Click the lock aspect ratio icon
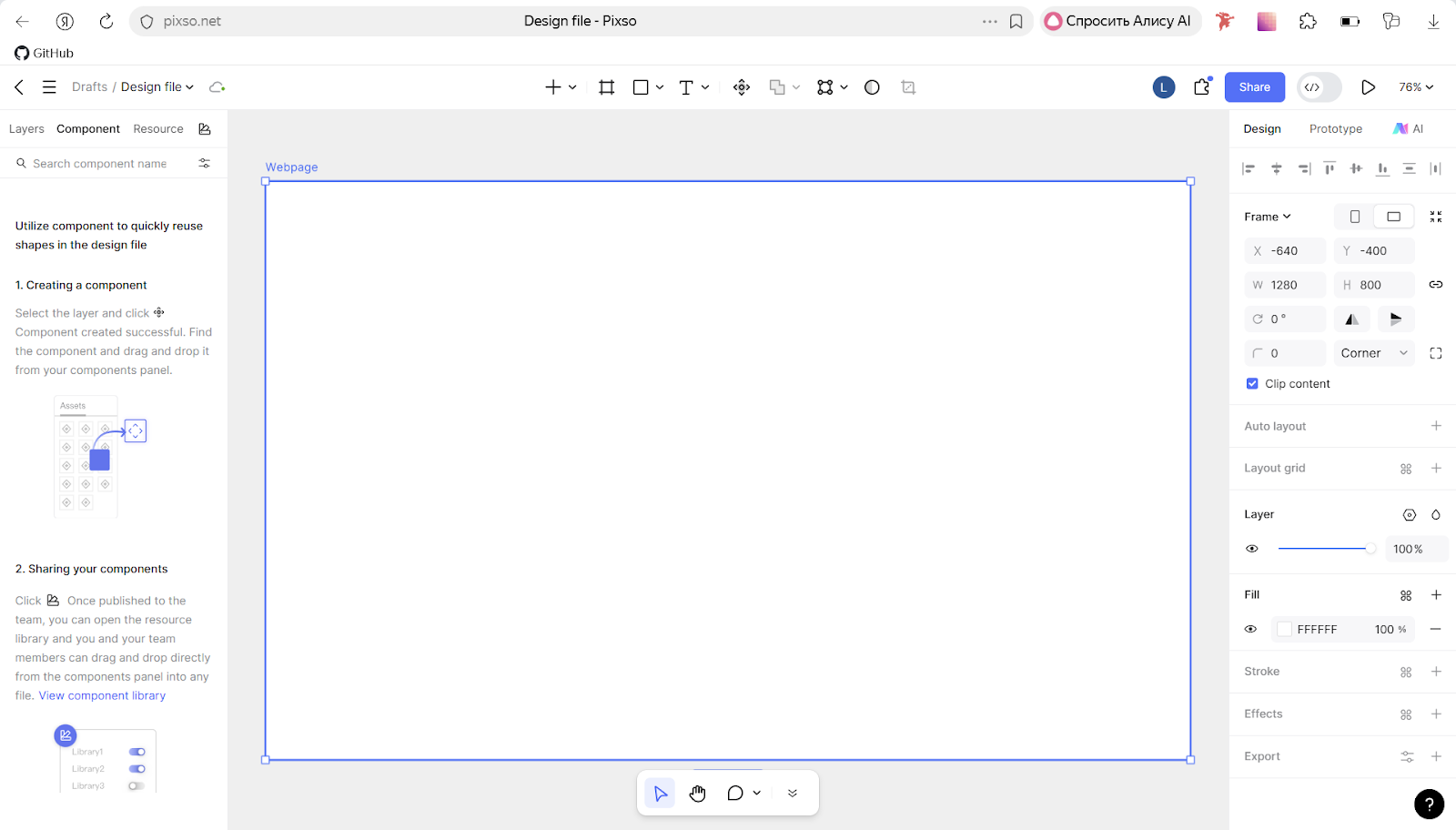The width and height of the screenshot is (1456, 830). pyautogui.click(x=1436, y=285)
